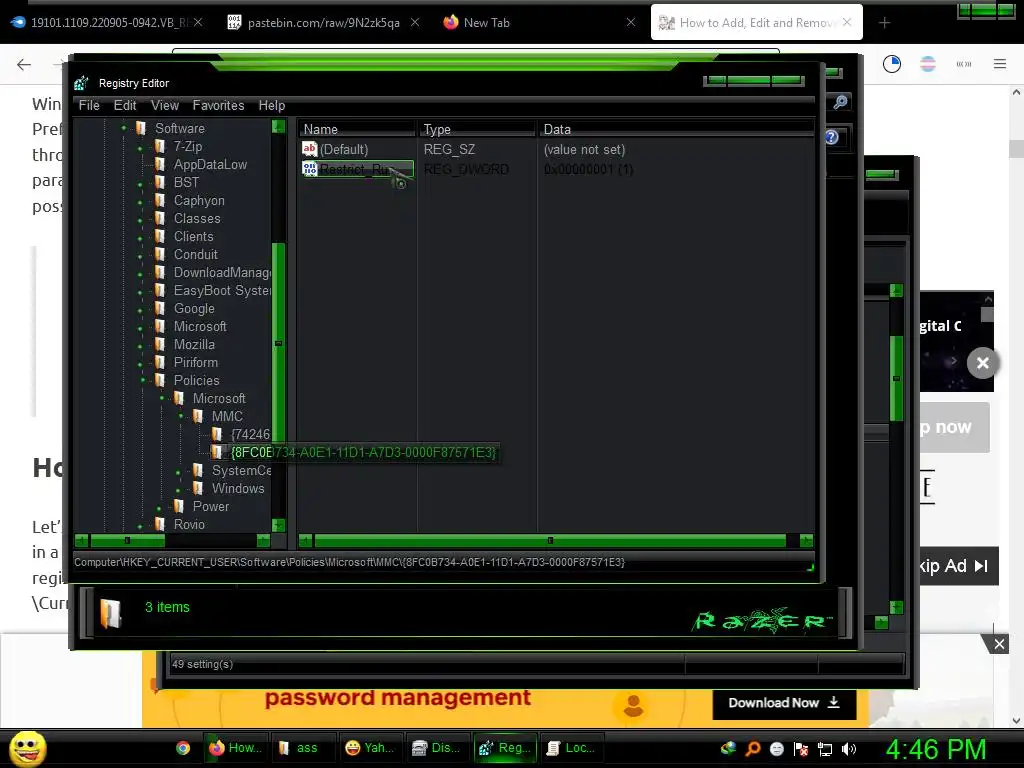Expand the Clients key
1024x768 pixels.
[x=140, y=238]
